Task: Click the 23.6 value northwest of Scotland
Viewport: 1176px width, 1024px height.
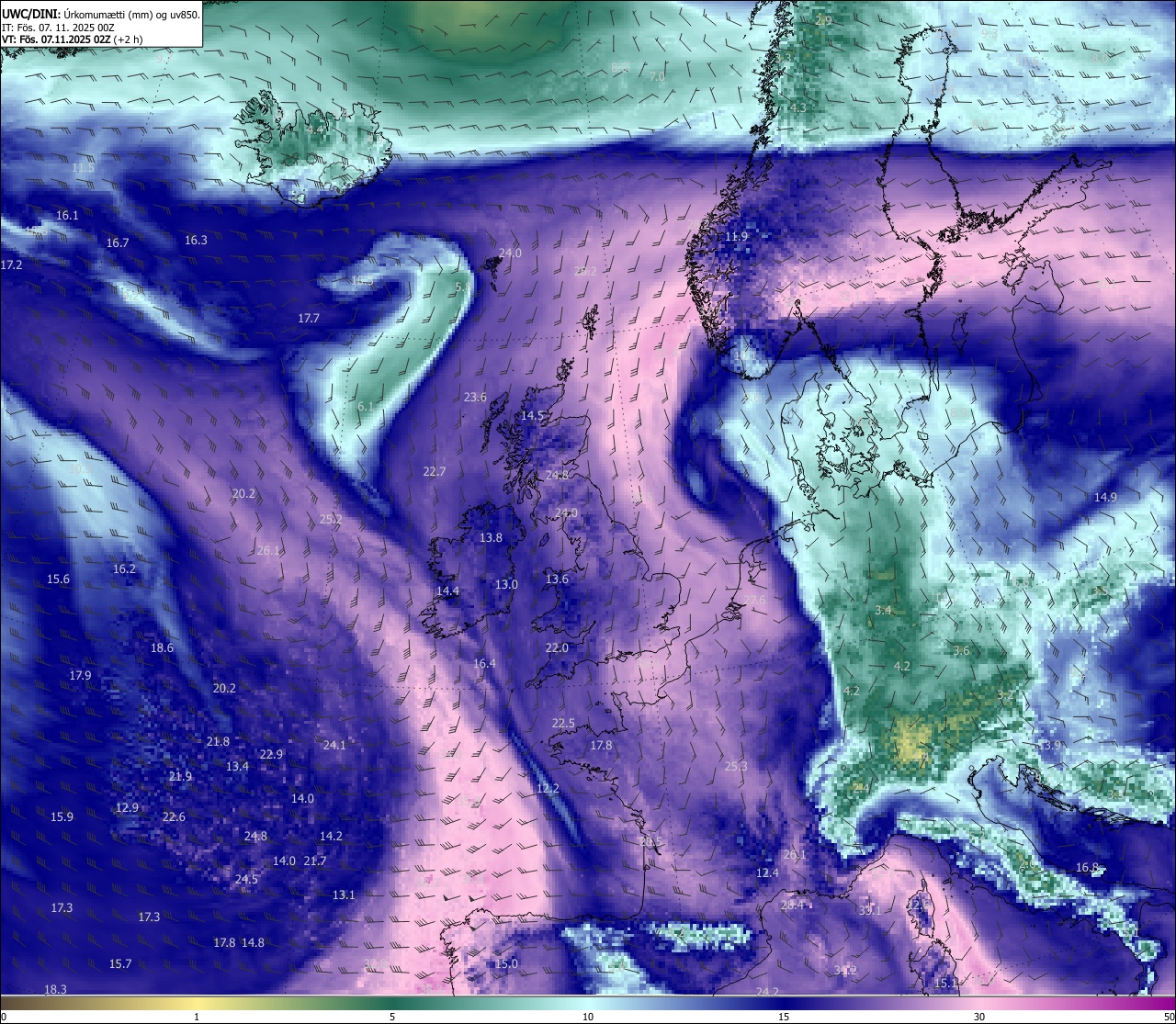Action: tap(475, 398)
